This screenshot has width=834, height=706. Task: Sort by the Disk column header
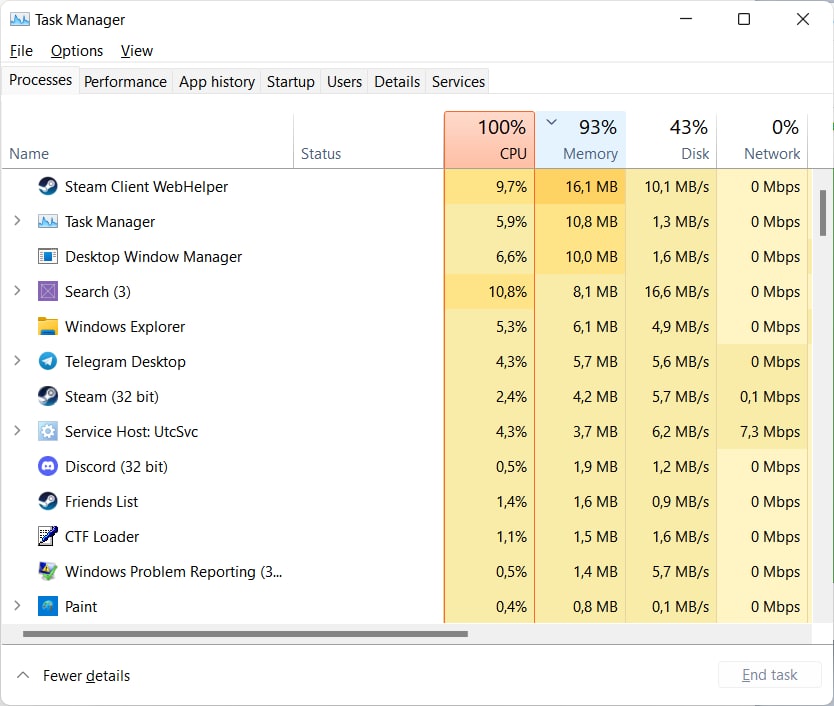click(x=671, y=139)
